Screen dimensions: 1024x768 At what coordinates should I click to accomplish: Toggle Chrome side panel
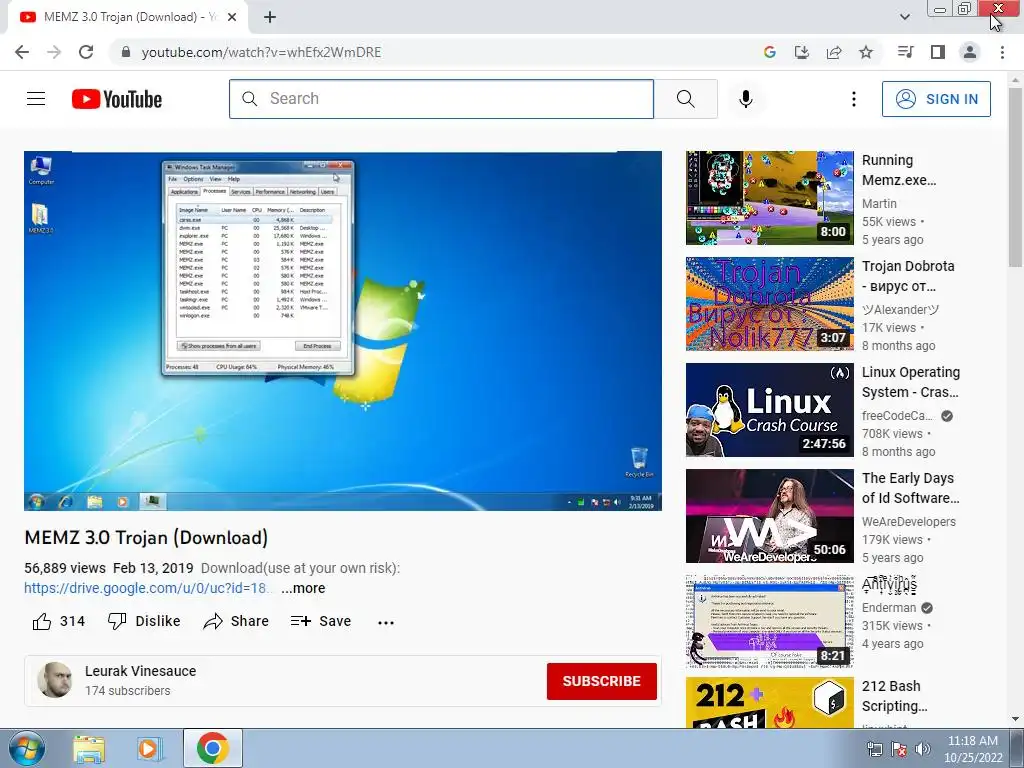point(938,52)
